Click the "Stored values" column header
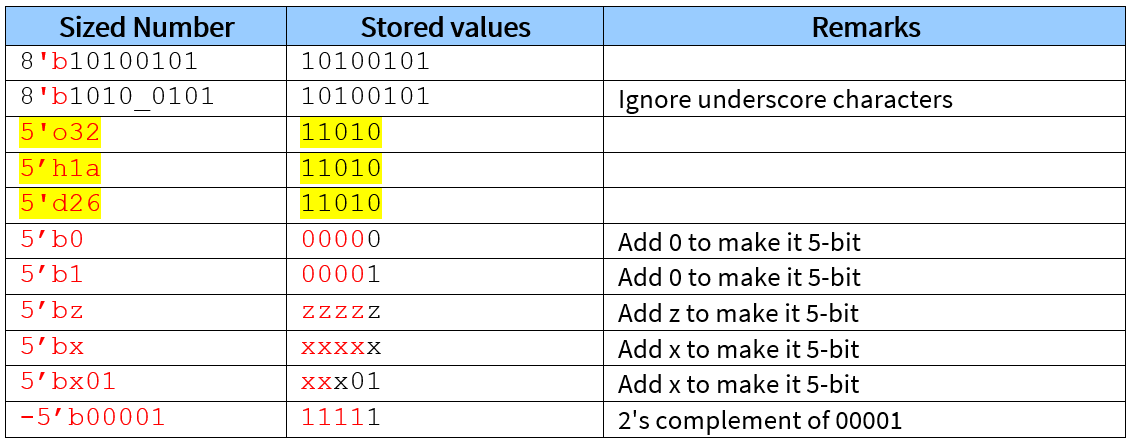 coord(445,27)
